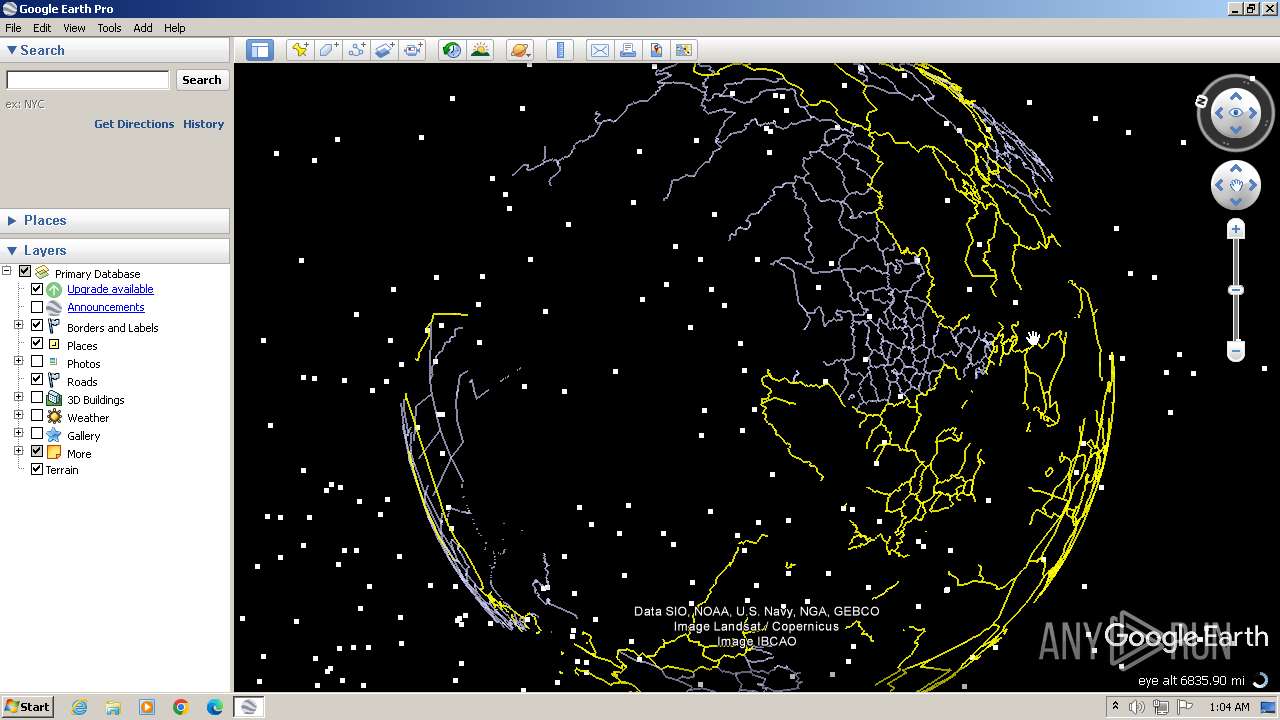Viewport: 1280px width, 720px height.
Task: Collapse the Search panel
Action: 12,50
